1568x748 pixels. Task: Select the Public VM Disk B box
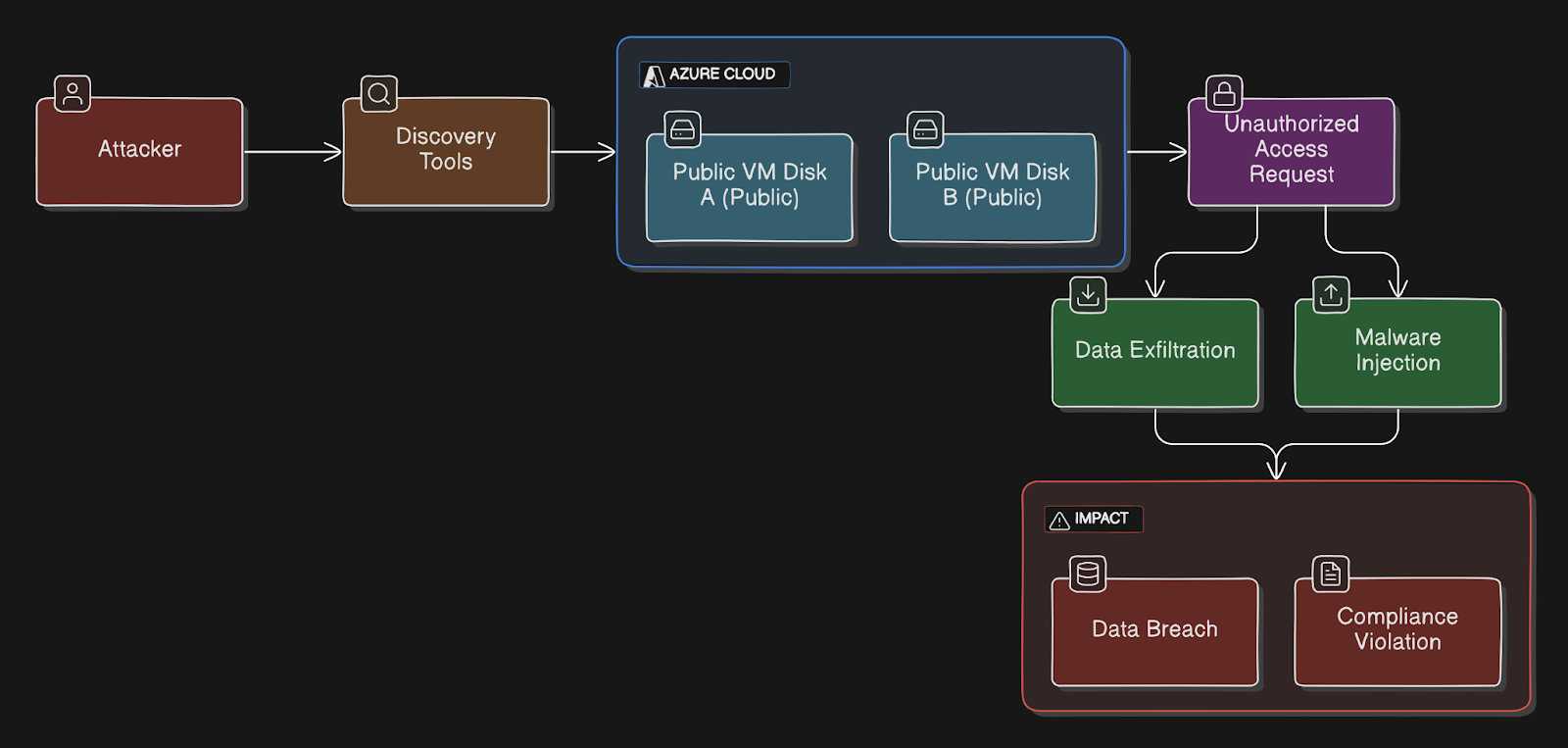coord(993,187)
